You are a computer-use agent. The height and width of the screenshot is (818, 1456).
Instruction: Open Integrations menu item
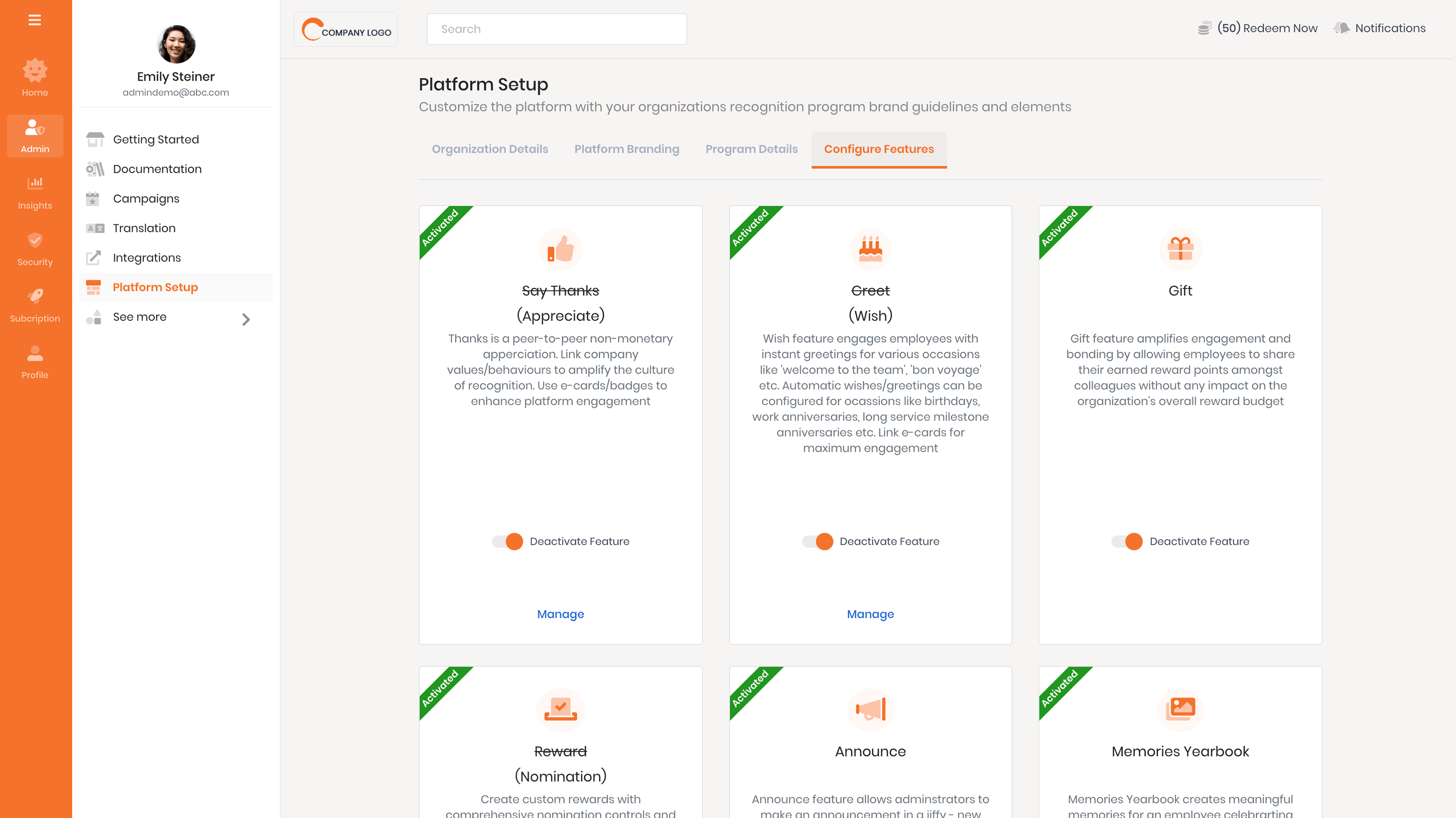pos(176,258)
